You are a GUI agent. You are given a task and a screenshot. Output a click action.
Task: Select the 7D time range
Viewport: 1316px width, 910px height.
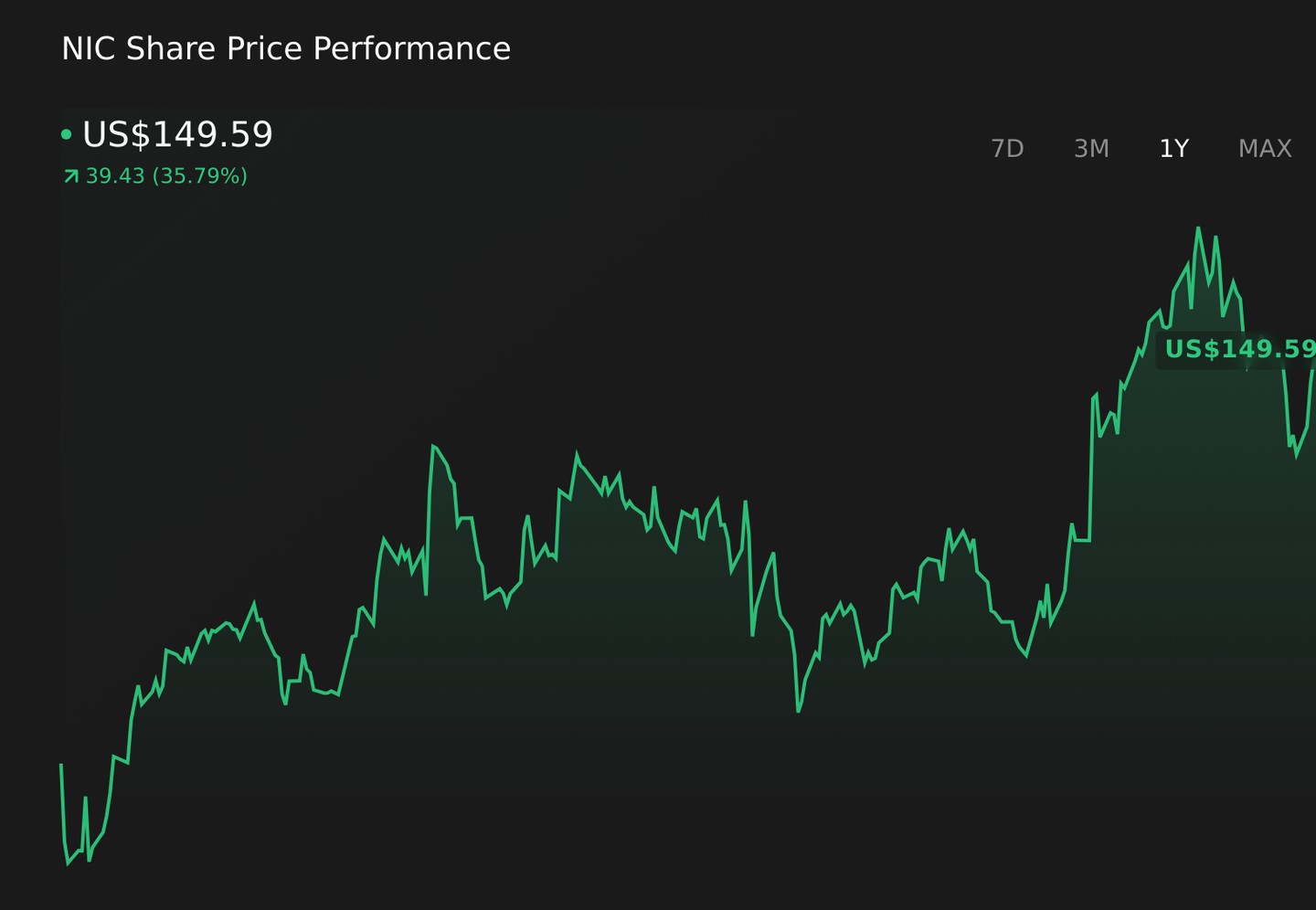(1007, 148)
